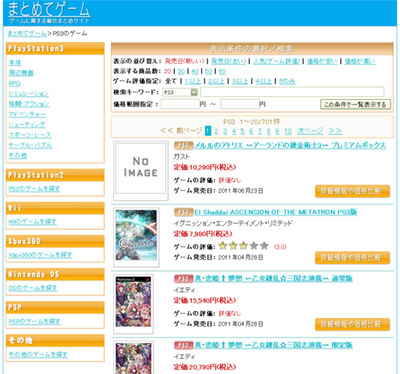Click PS2のゲームを探す link

point(34,189)
